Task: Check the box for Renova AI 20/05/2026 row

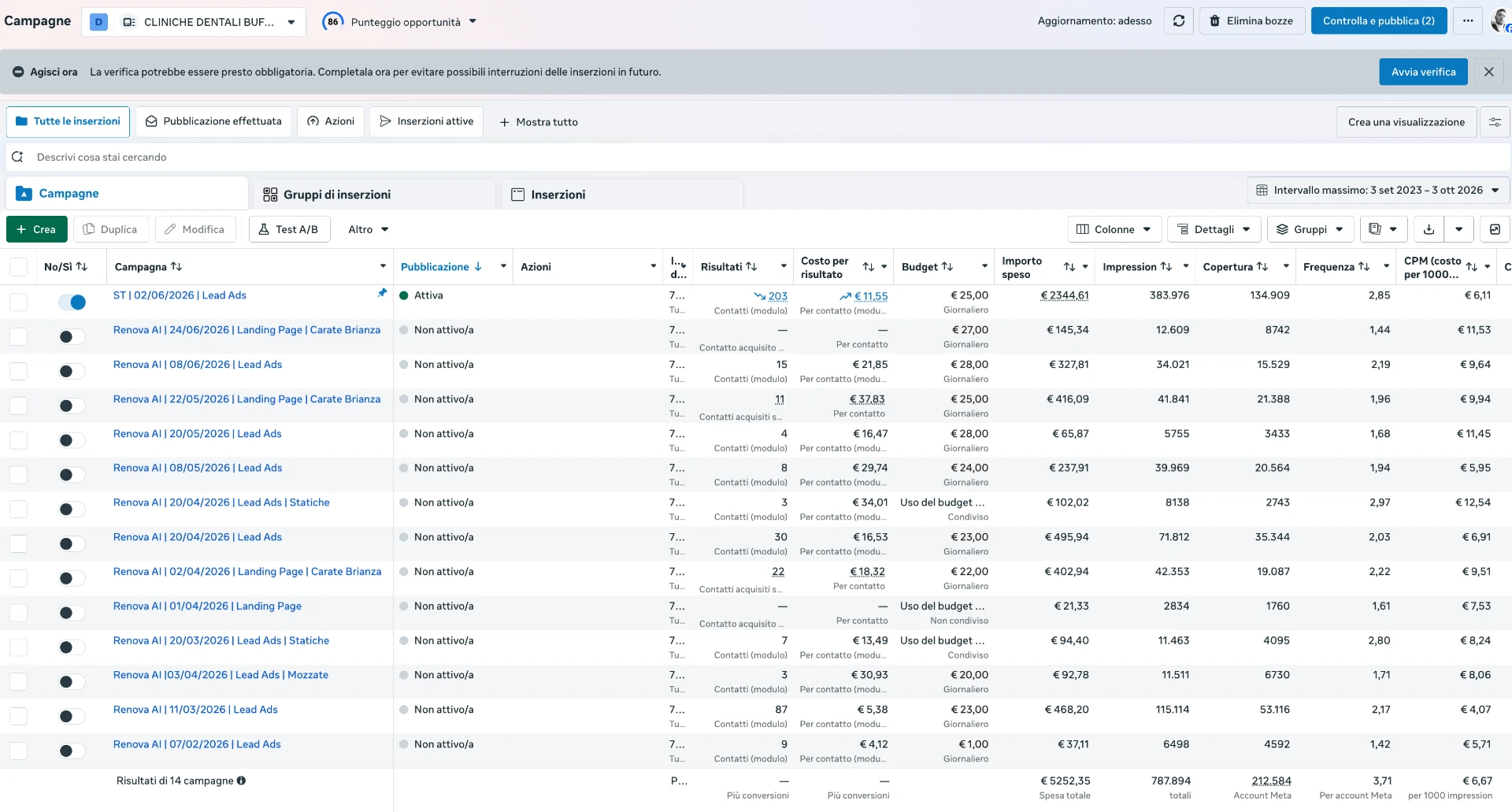Action: [18, 440]
